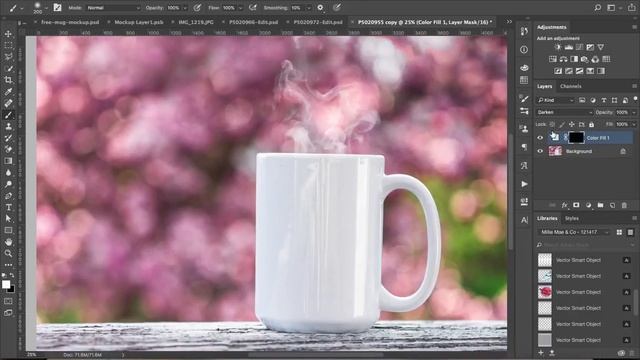640x360 pixels.
Task: Open the search icon in options bar
Action: 598,8
